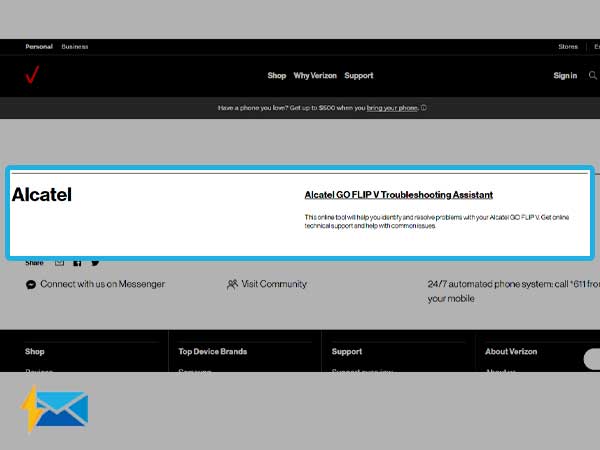600x450 pixels.
Task: Open the Support menu
Action: (x=359, y=76)
